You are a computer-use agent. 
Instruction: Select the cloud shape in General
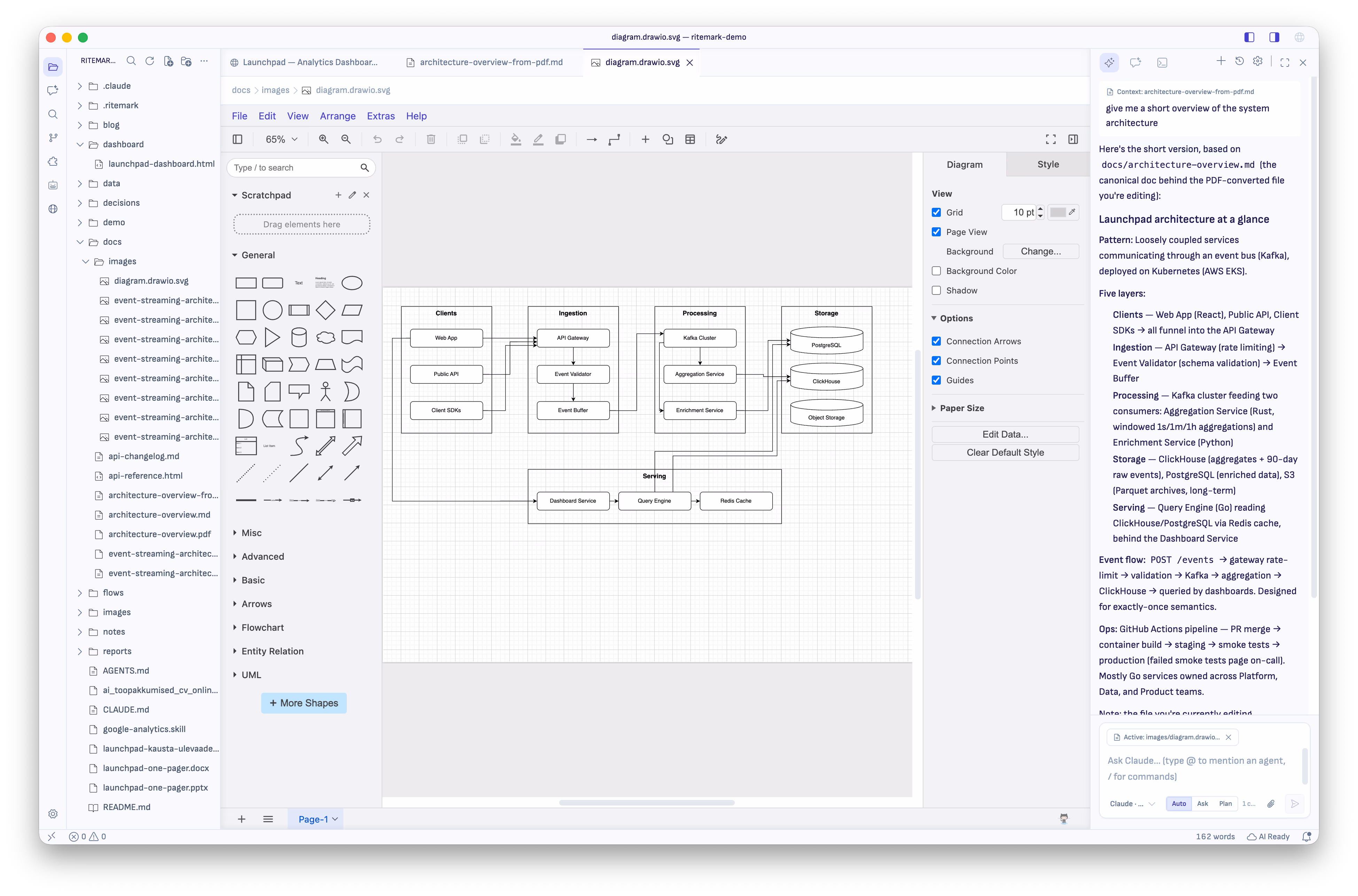pyautogui.click(x=325, y=337)
